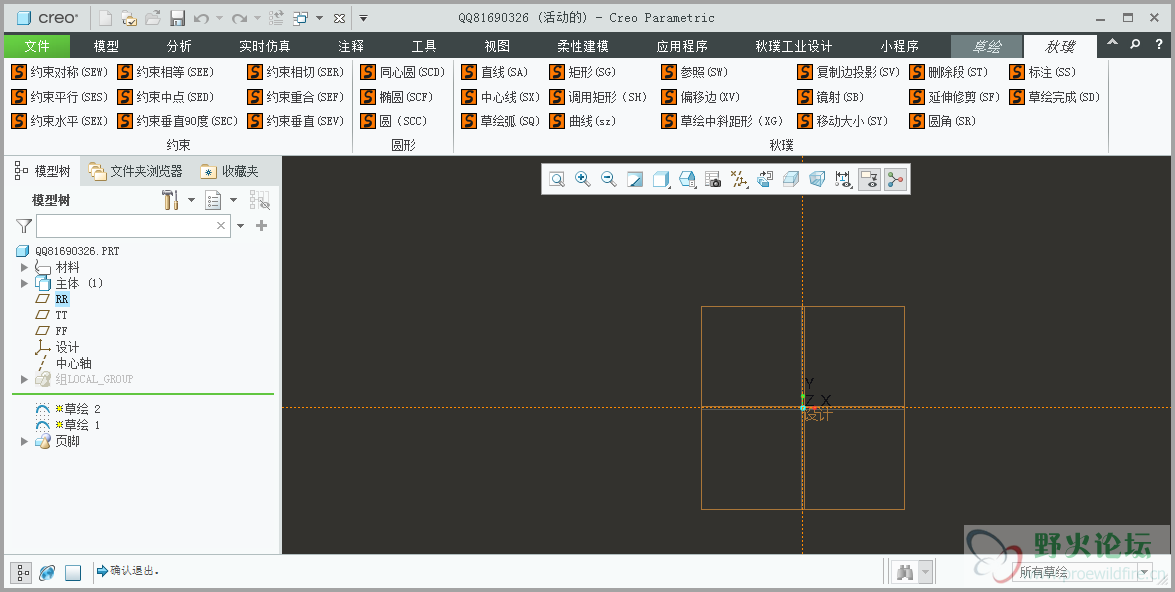This screenshot has height=592, width=1175.
Task: Click the Zoom Out magnifier icon
Action: tap(608, 179)
